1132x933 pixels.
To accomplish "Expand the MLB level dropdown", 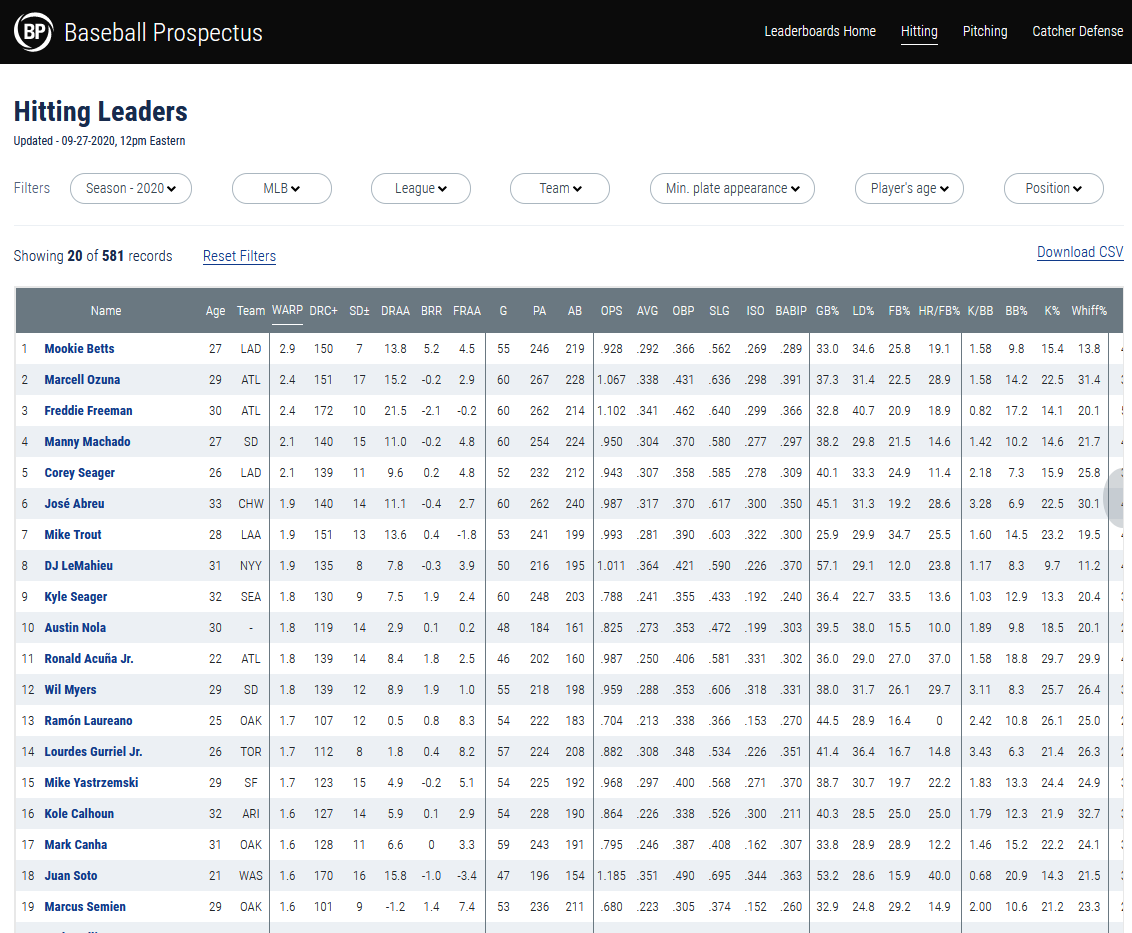I will pyautogui.click(x=282, y=188).
